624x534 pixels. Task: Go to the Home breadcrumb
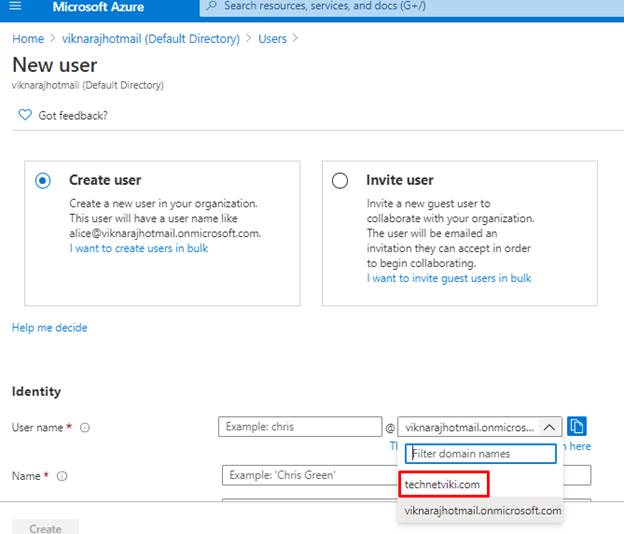(28, 39)
